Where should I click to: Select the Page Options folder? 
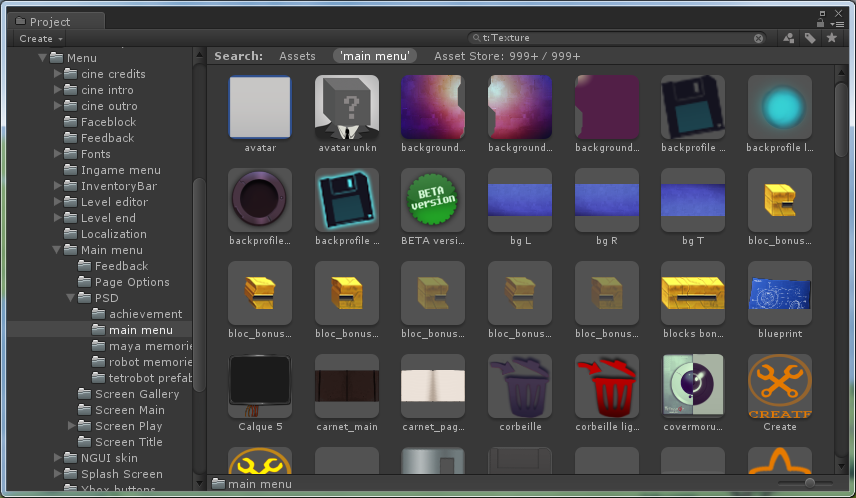click(123, 282)
